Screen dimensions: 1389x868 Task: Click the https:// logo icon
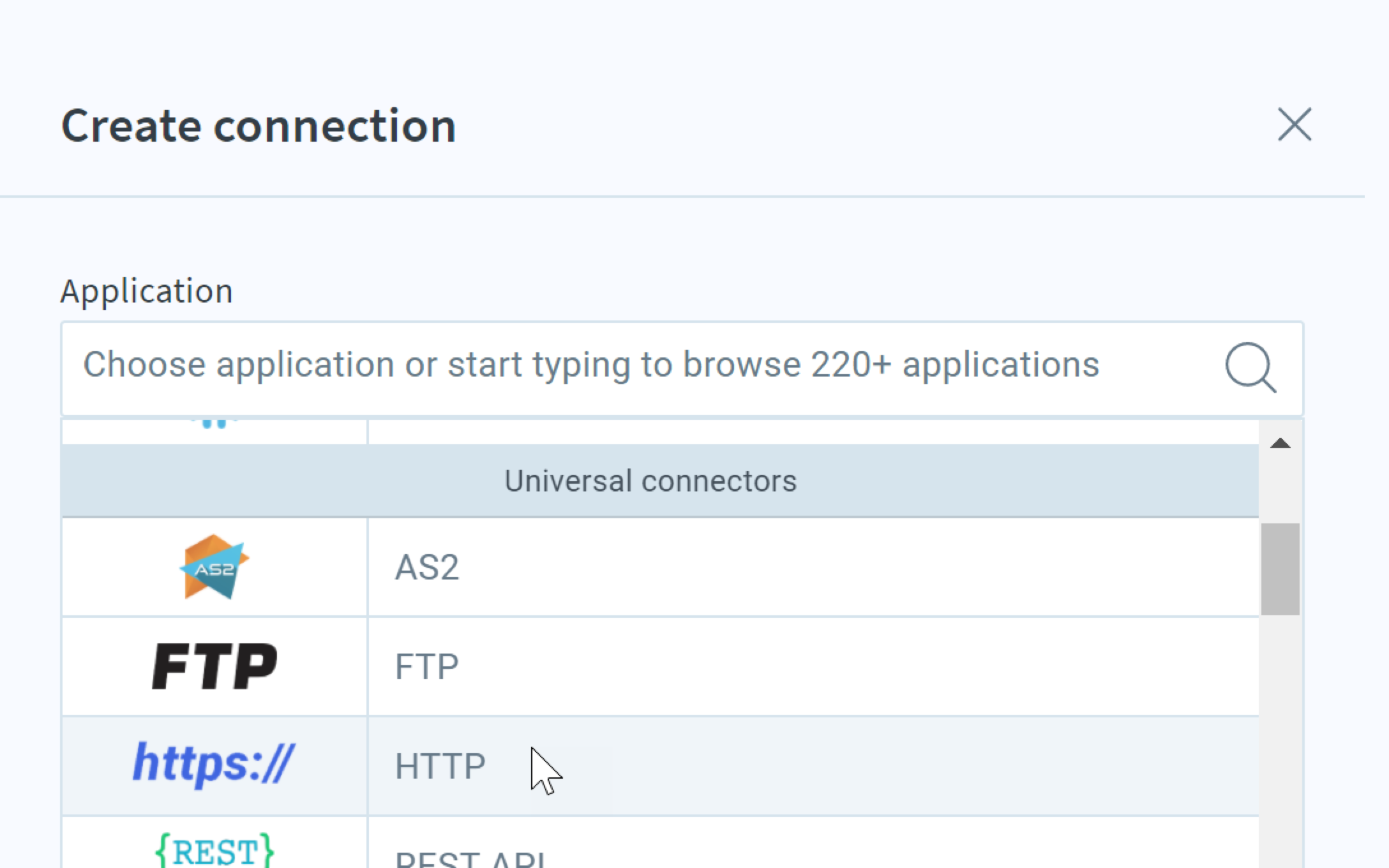214,765
